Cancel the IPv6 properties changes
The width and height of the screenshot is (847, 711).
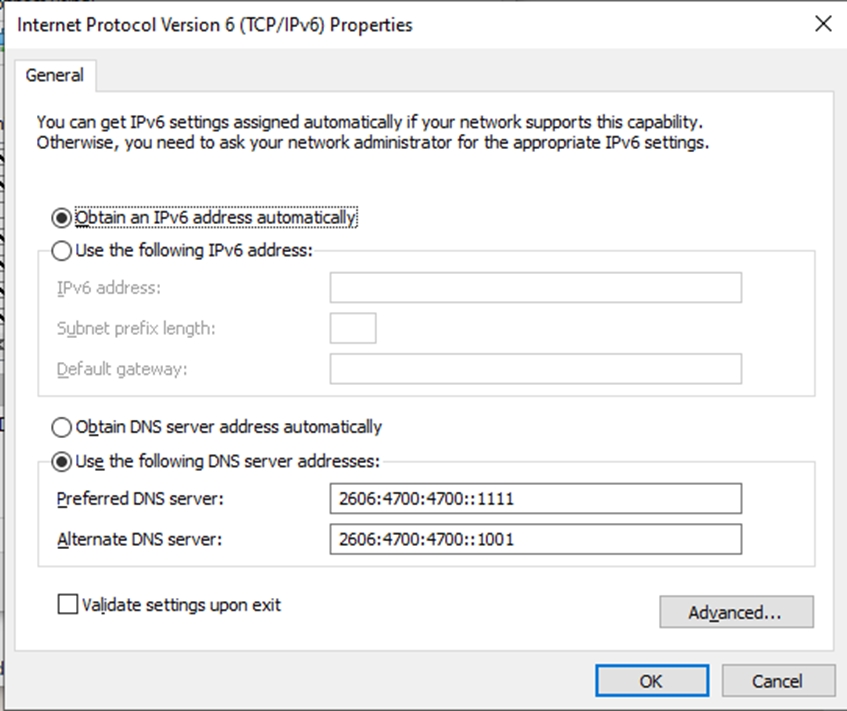(777, 681)
